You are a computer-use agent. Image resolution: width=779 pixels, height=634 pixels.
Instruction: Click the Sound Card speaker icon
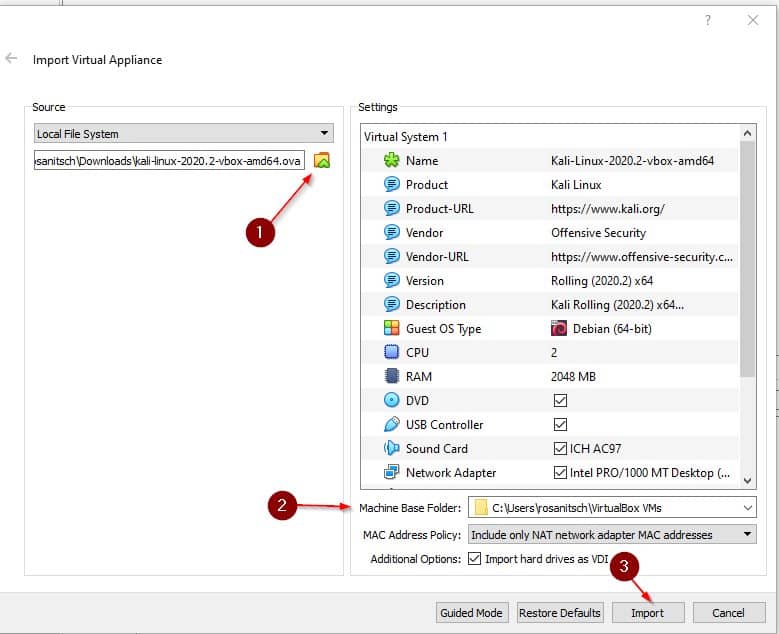pyautogui.click(x=392, y=449)
